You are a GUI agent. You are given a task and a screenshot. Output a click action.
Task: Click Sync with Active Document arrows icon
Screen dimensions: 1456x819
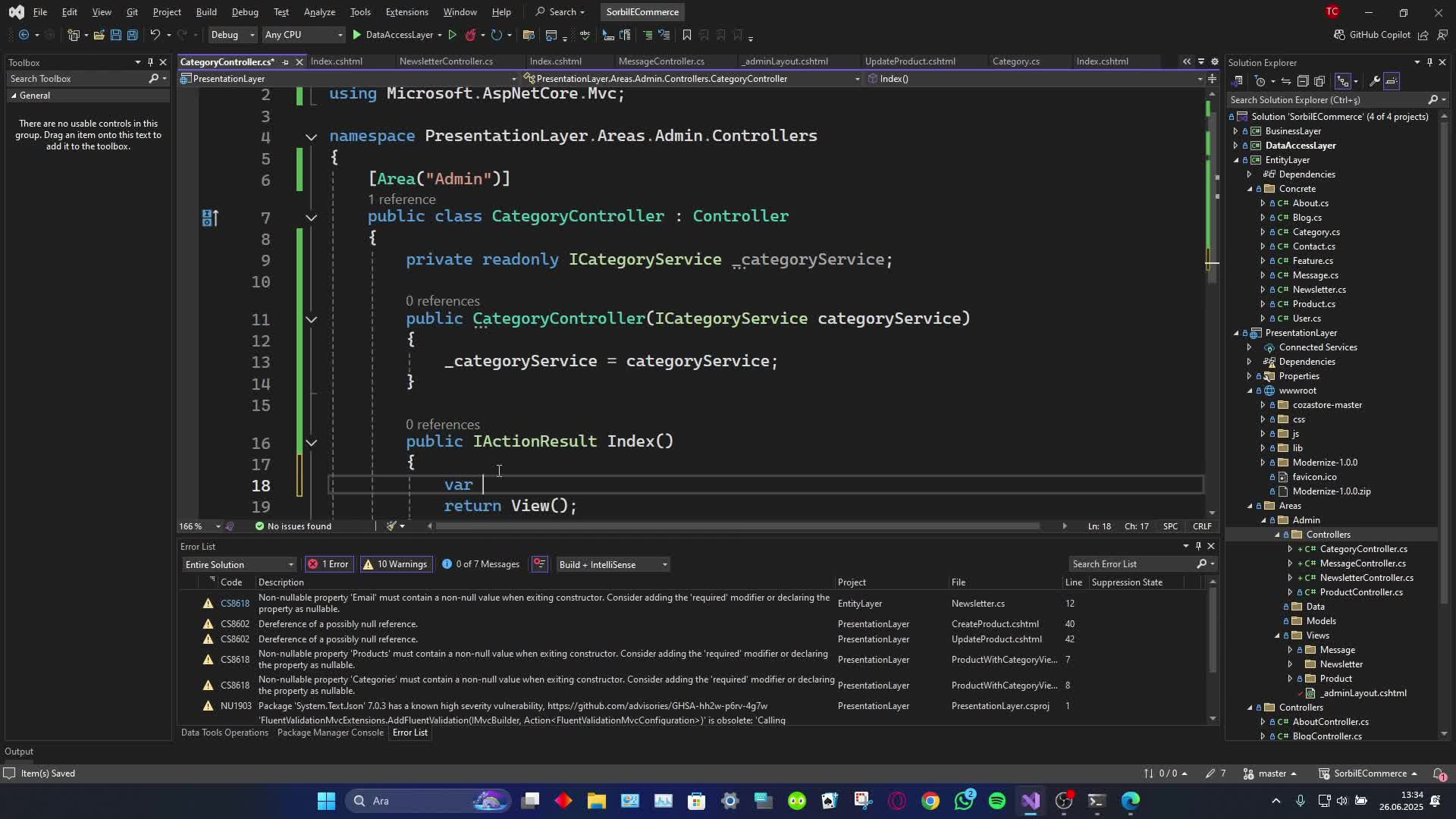pyautogui.click(x=1286, y=81)
